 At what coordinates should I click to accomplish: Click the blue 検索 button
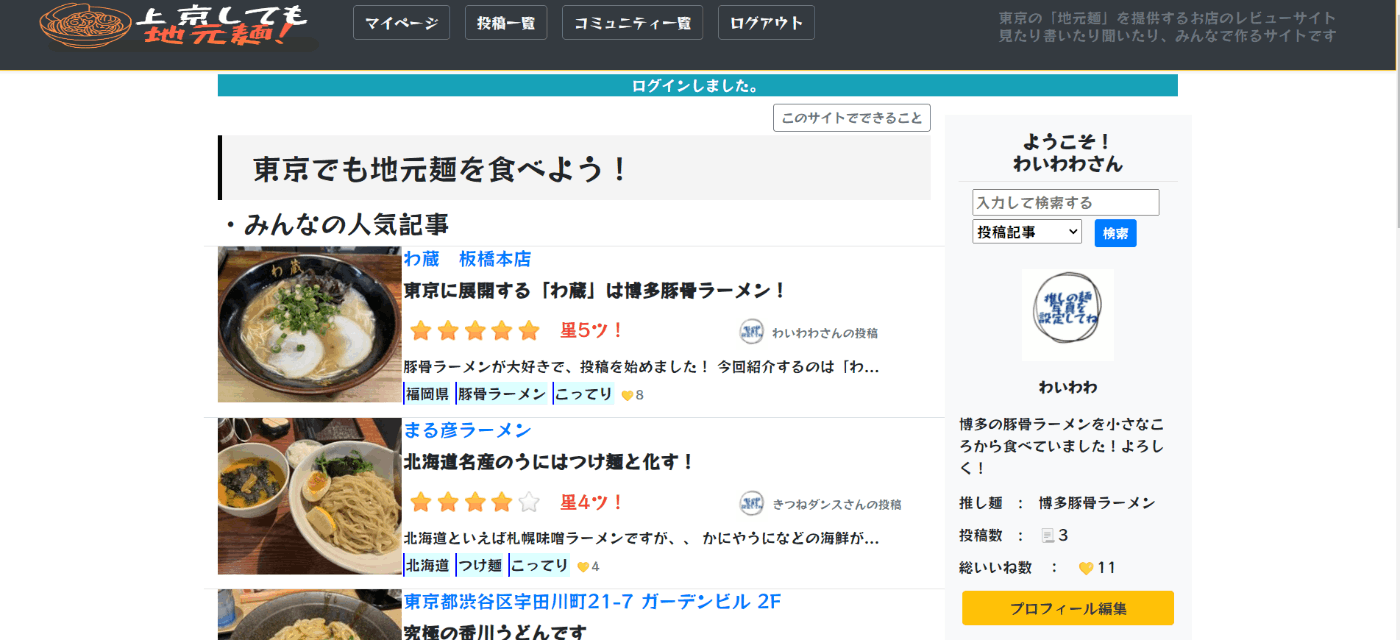click(x=1116, y=233)
